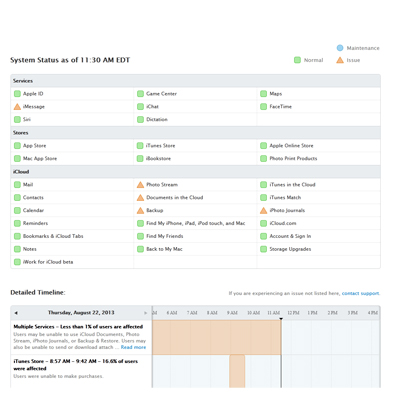Click the Bookmarks & iCloud Tabs label
Viewport: 400px width, 400px height.
click(53, 236)
